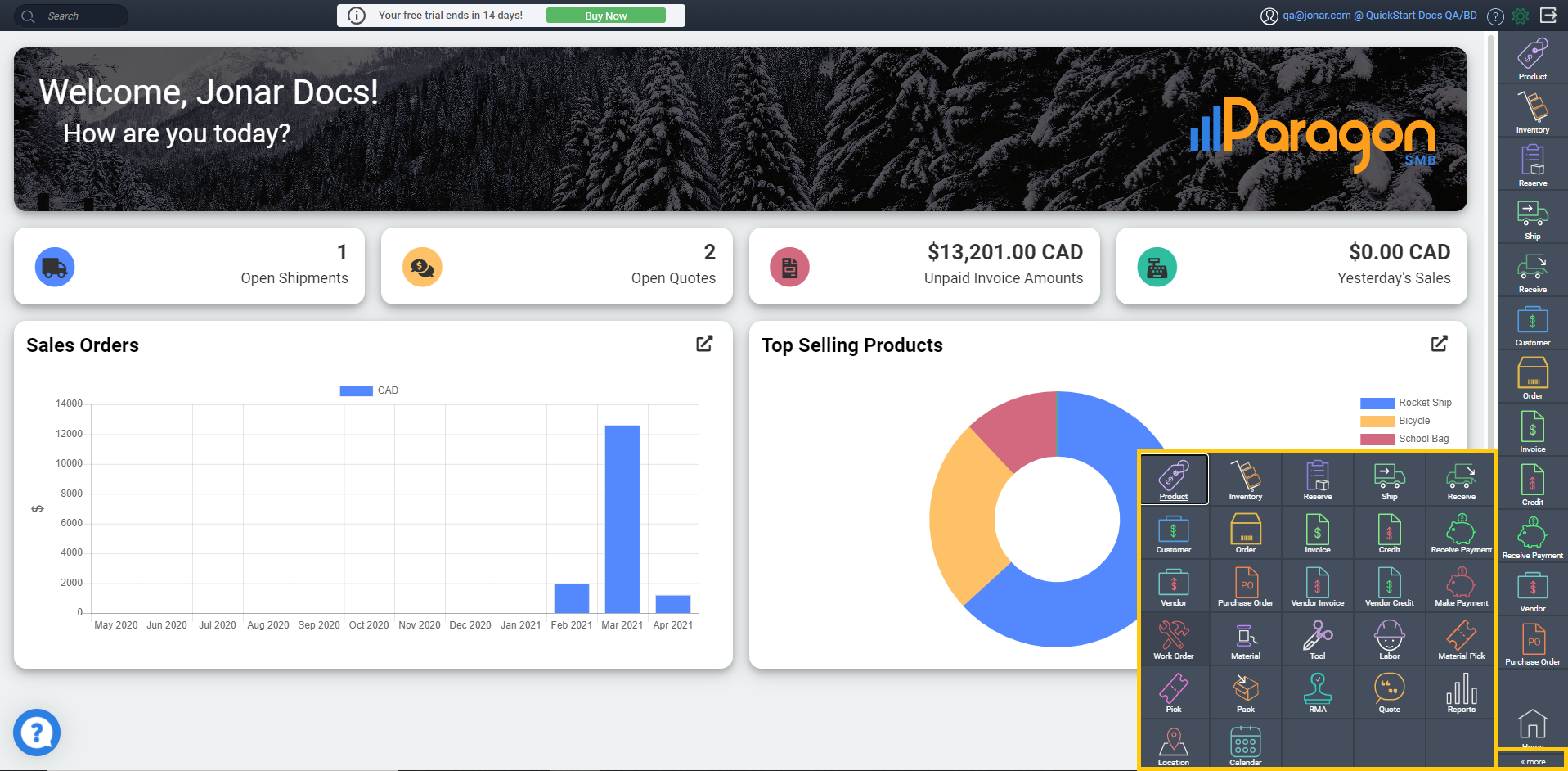Open the Make Payment module

pyautogui.click(x=1462, y=585)
